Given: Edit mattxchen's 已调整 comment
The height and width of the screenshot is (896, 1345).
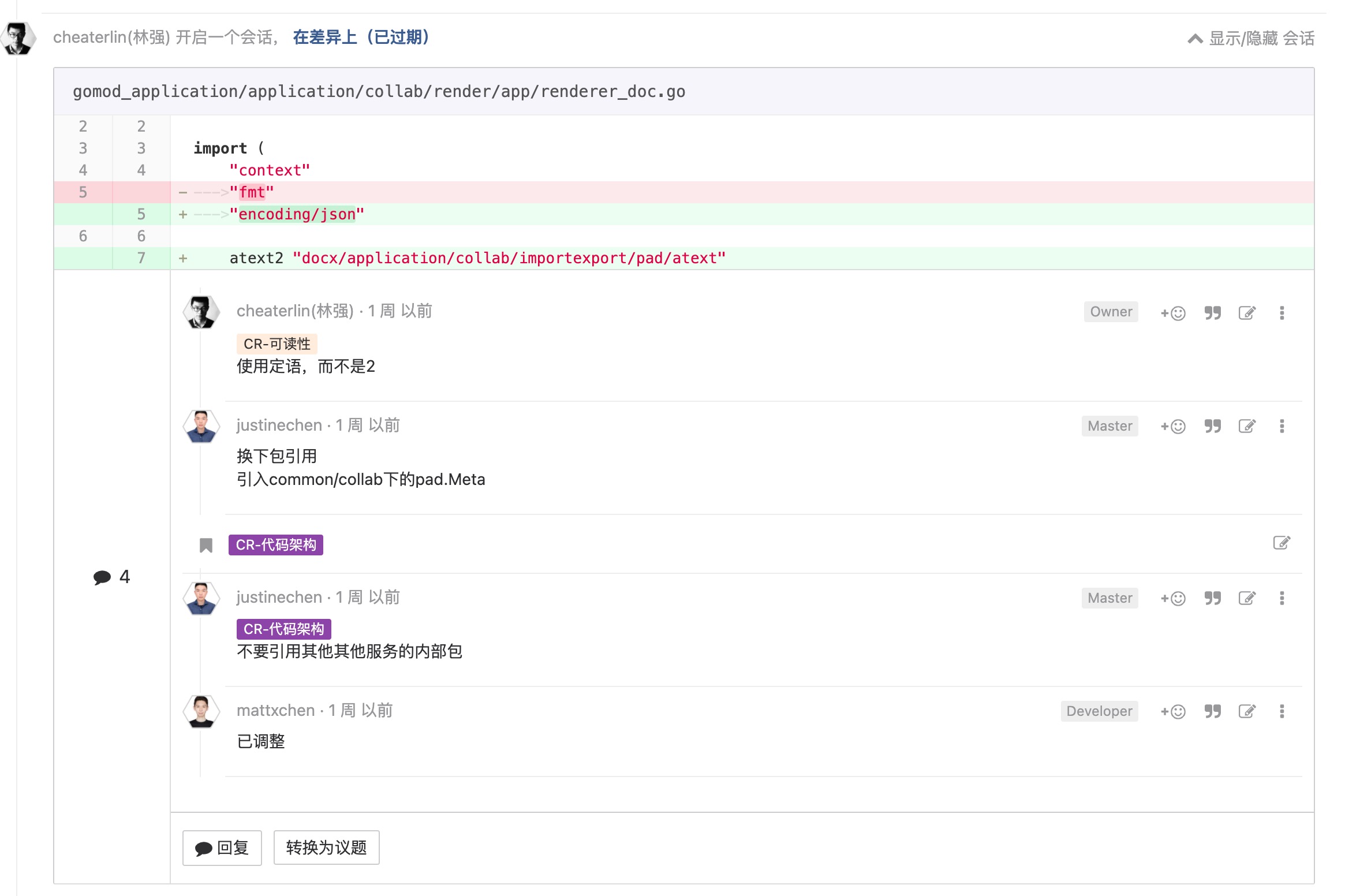Looking at the screenshot, I should [x=1247, y=711].
